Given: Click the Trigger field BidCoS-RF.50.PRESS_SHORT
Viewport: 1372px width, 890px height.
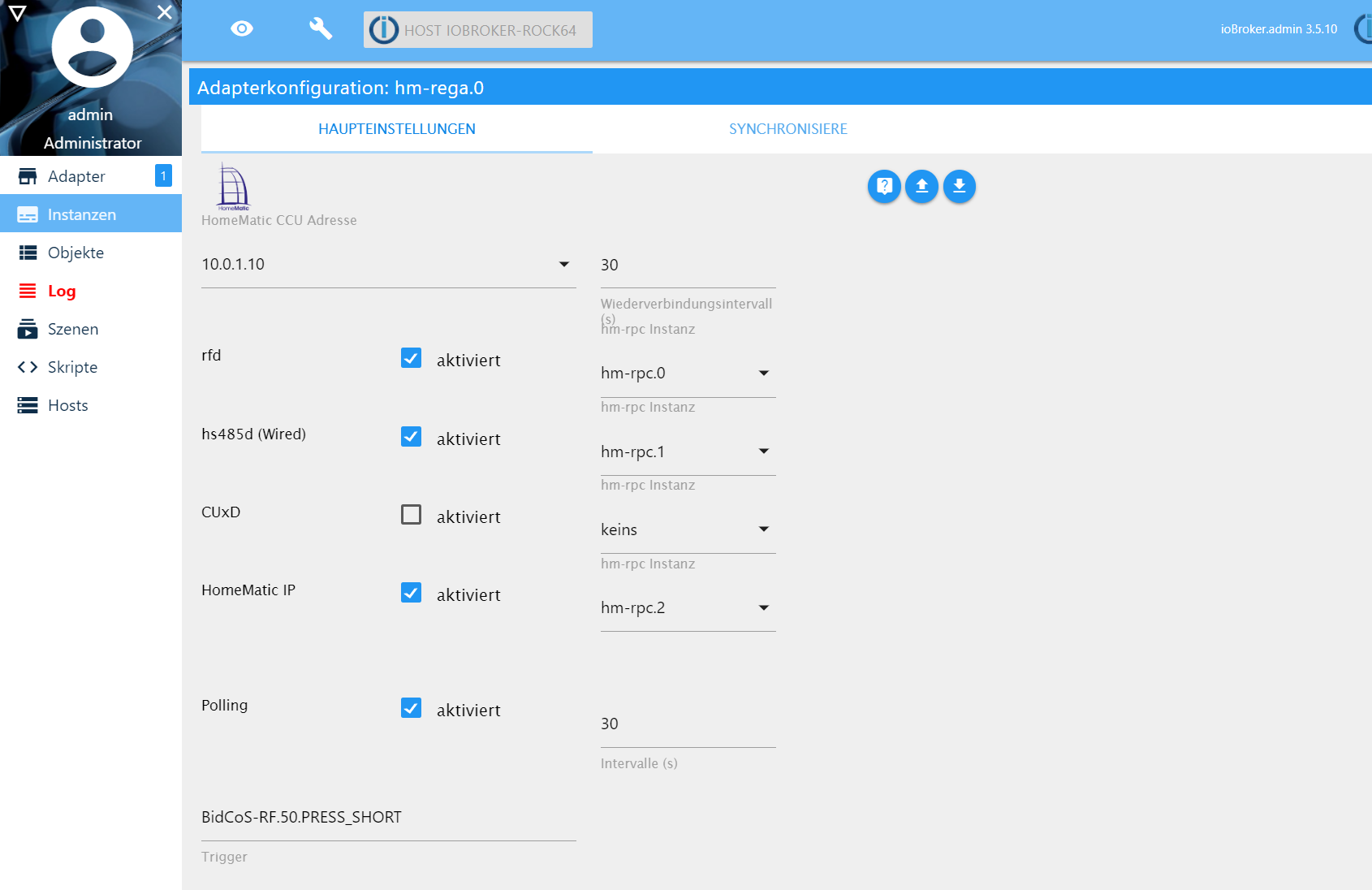Looking at the screenshot, I should point(389,818).
